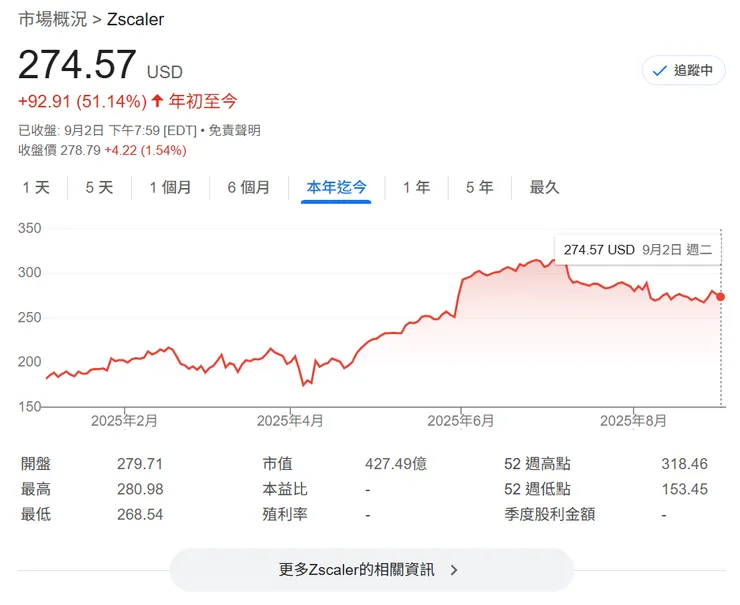Switch to the 6 個月 tab
740x605 pixels.
(x=249, y=187)
